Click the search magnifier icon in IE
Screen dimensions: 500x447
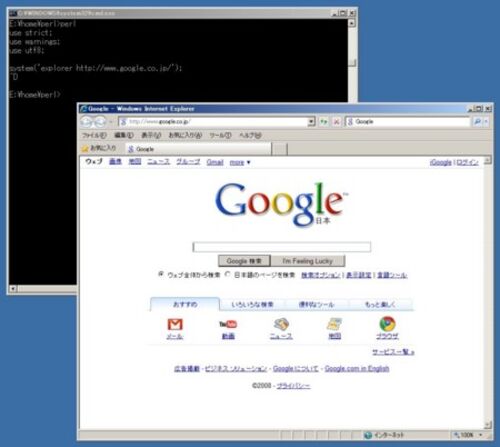477,122
